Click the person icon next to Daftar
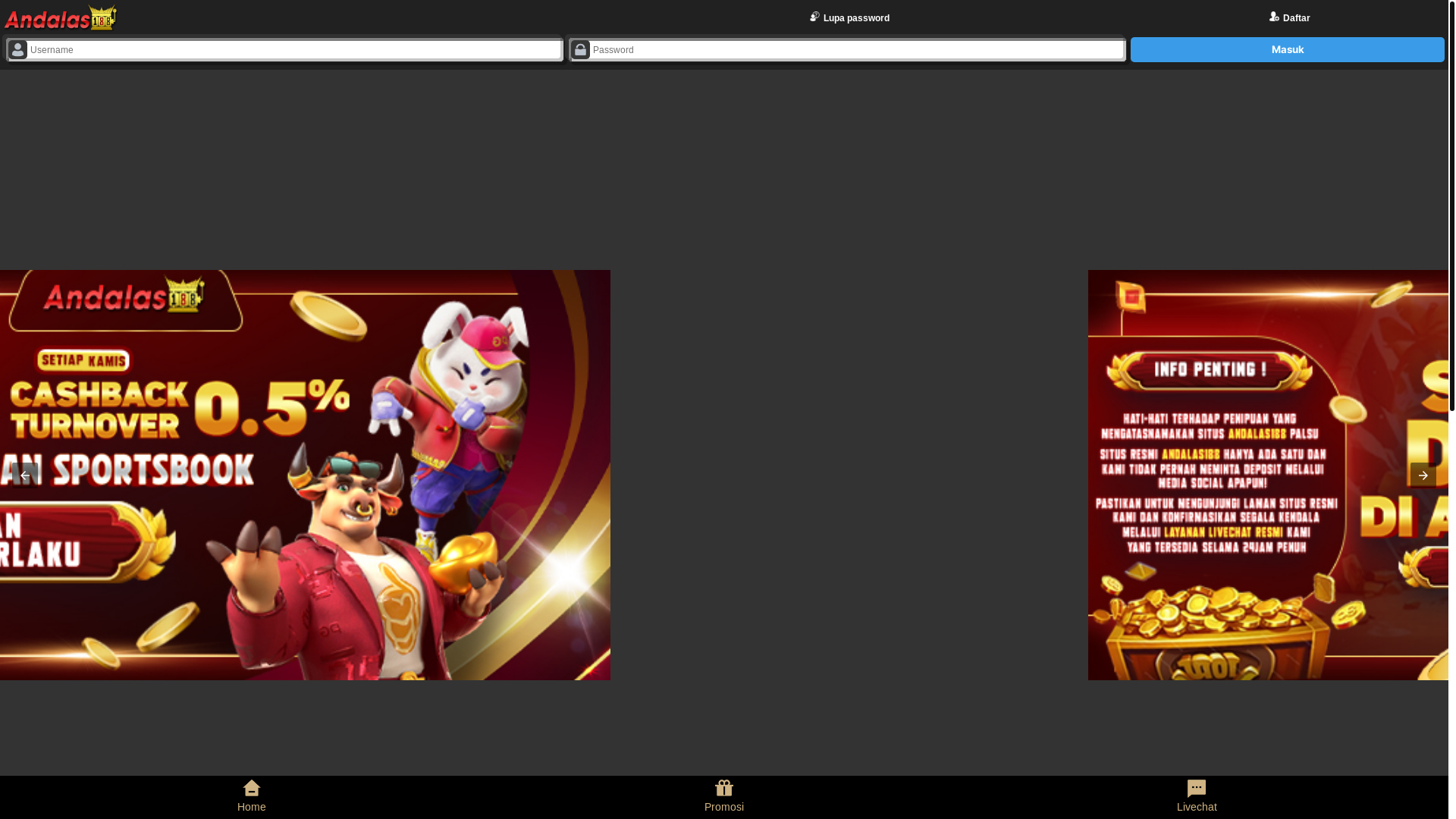Image resolution: width=1456 pixels, height=819 pixels. pyautogui.click(x=1274, y=17)
